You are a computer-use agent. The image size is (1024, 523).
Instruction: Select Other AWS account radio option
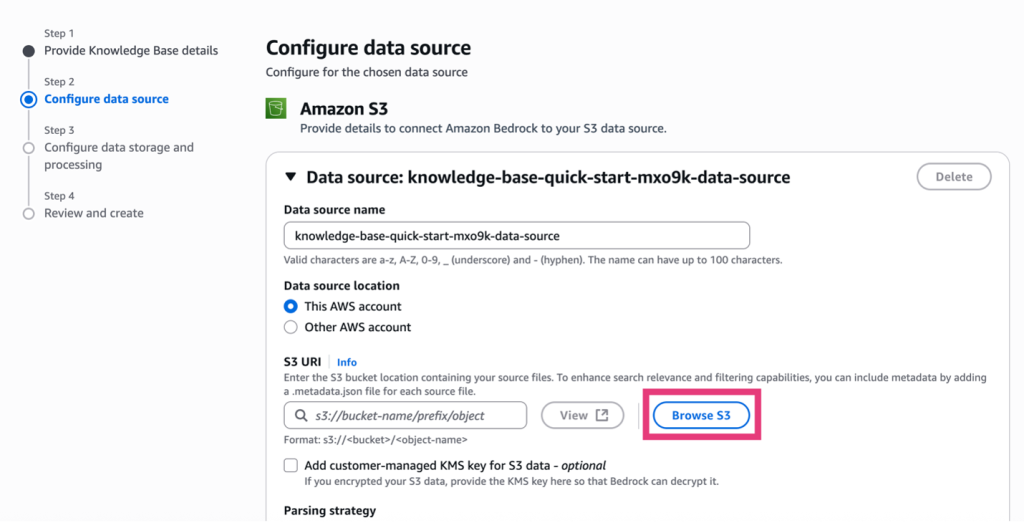tap(291, 327)
